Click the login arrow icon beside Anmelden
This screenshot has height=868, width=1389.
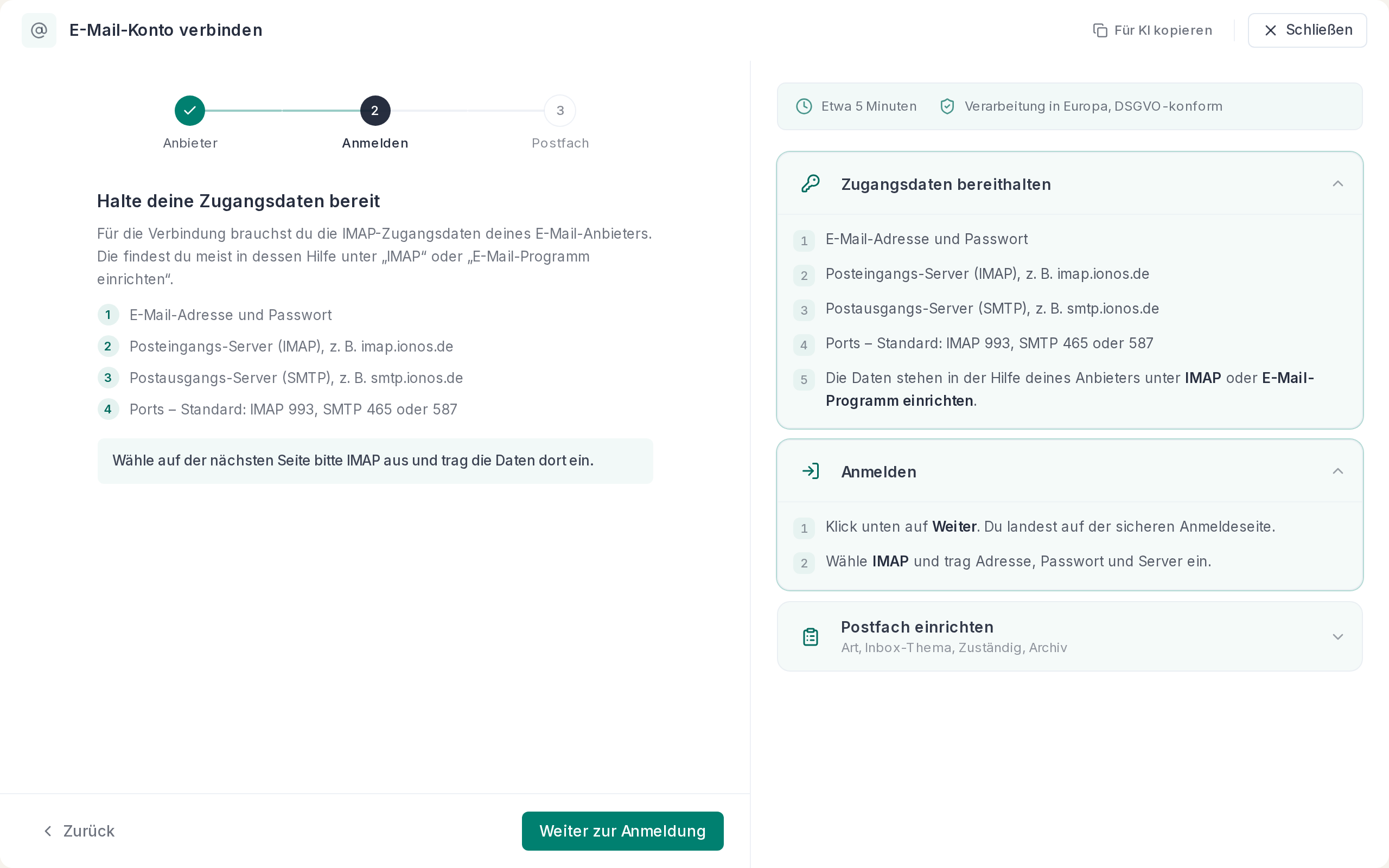pyautogui.click(x=811, y=471)
